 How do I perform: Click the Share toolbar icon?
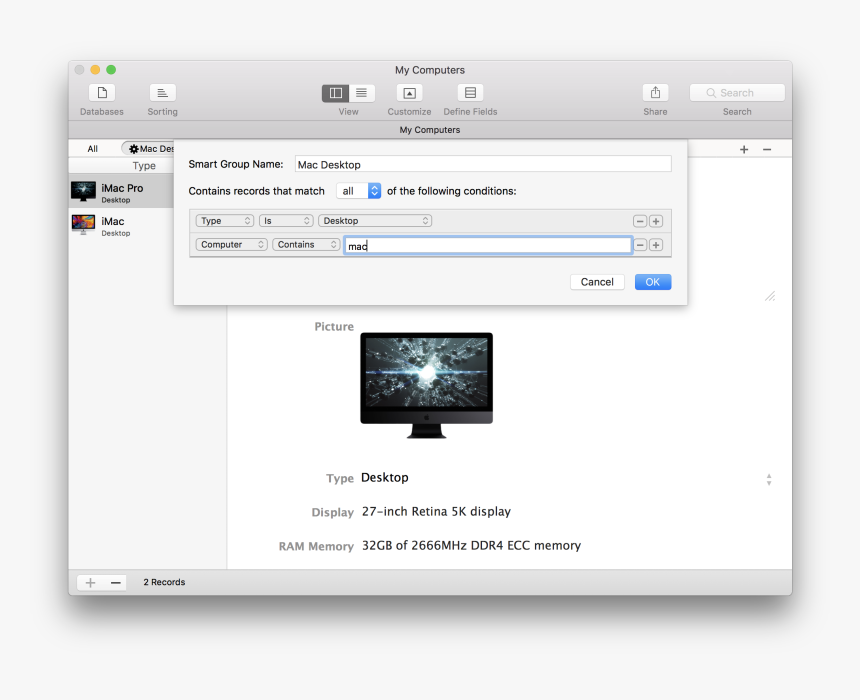click(x=655, y=93)
